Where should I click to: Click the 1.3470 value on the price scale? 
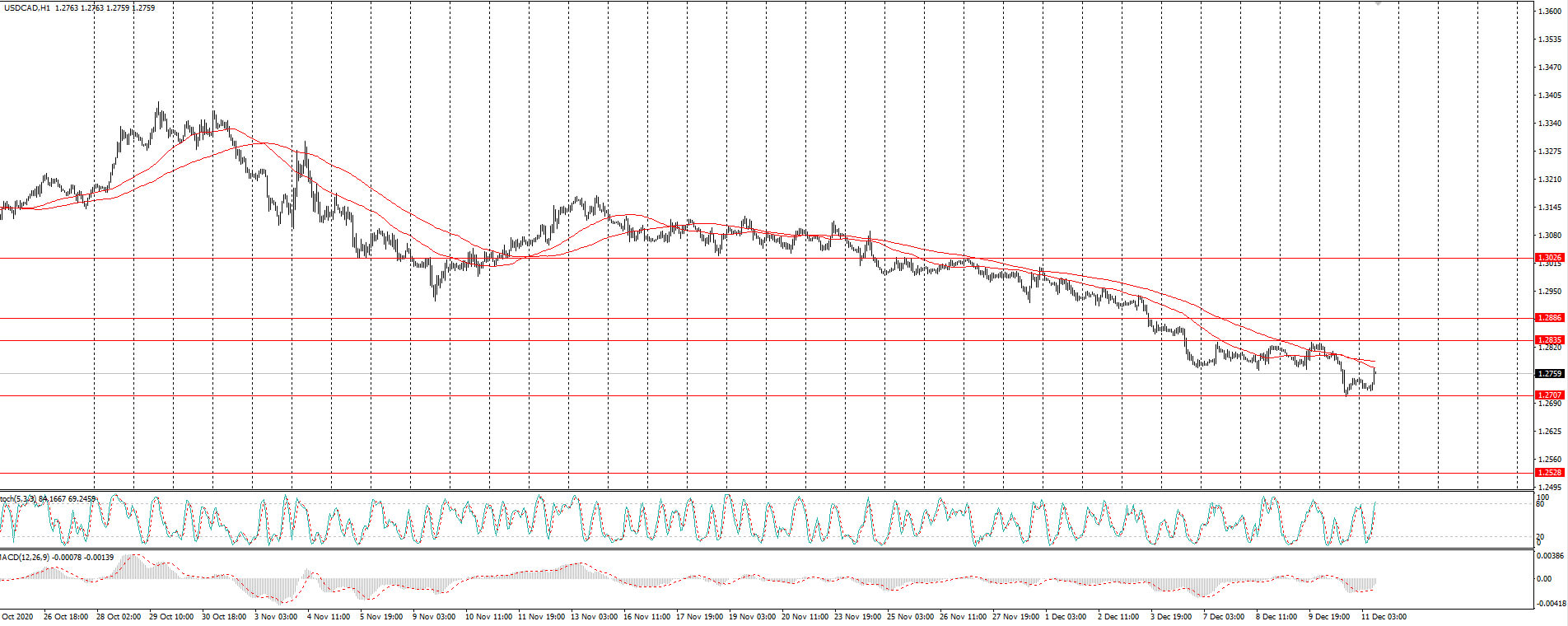(1551, 68)
